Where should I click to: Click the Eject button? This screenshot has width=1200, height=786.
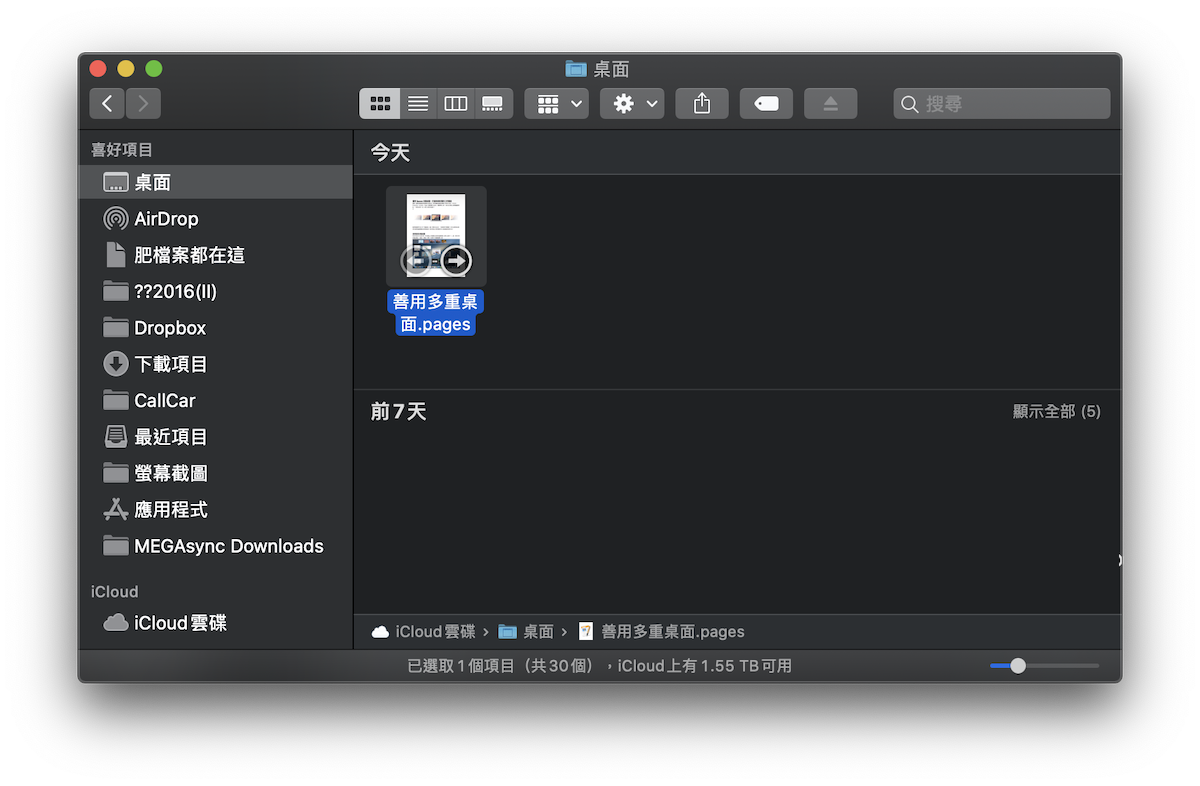(830, 103)
